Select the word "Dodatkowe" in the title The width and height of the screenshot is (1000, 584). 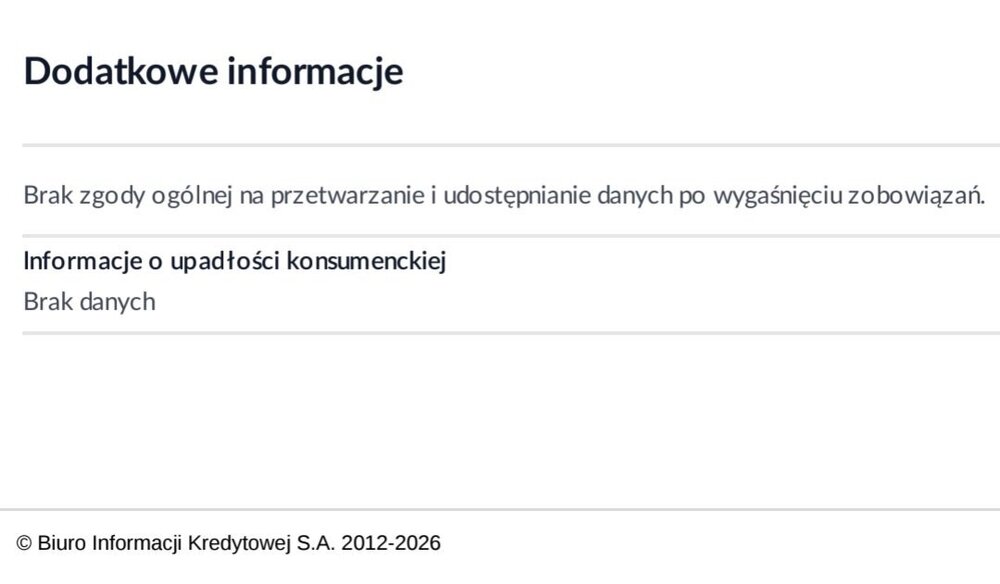click(121, 70)
